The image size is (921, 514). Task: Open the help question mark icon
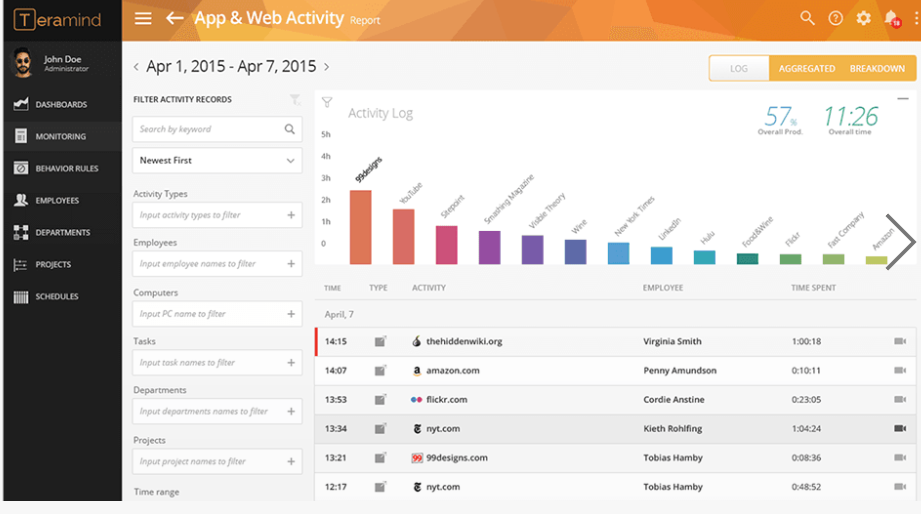pyautogui.click(x=835, y=18)
